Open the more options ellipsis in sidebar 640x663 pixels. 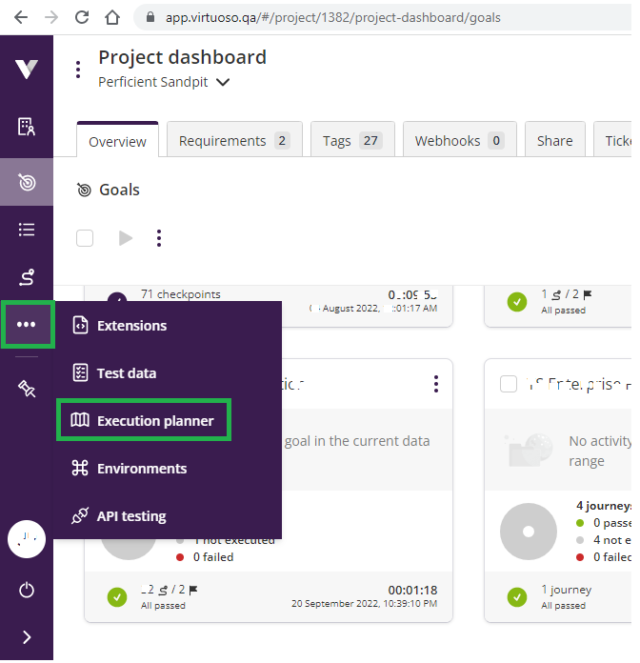tap(26, 324)
